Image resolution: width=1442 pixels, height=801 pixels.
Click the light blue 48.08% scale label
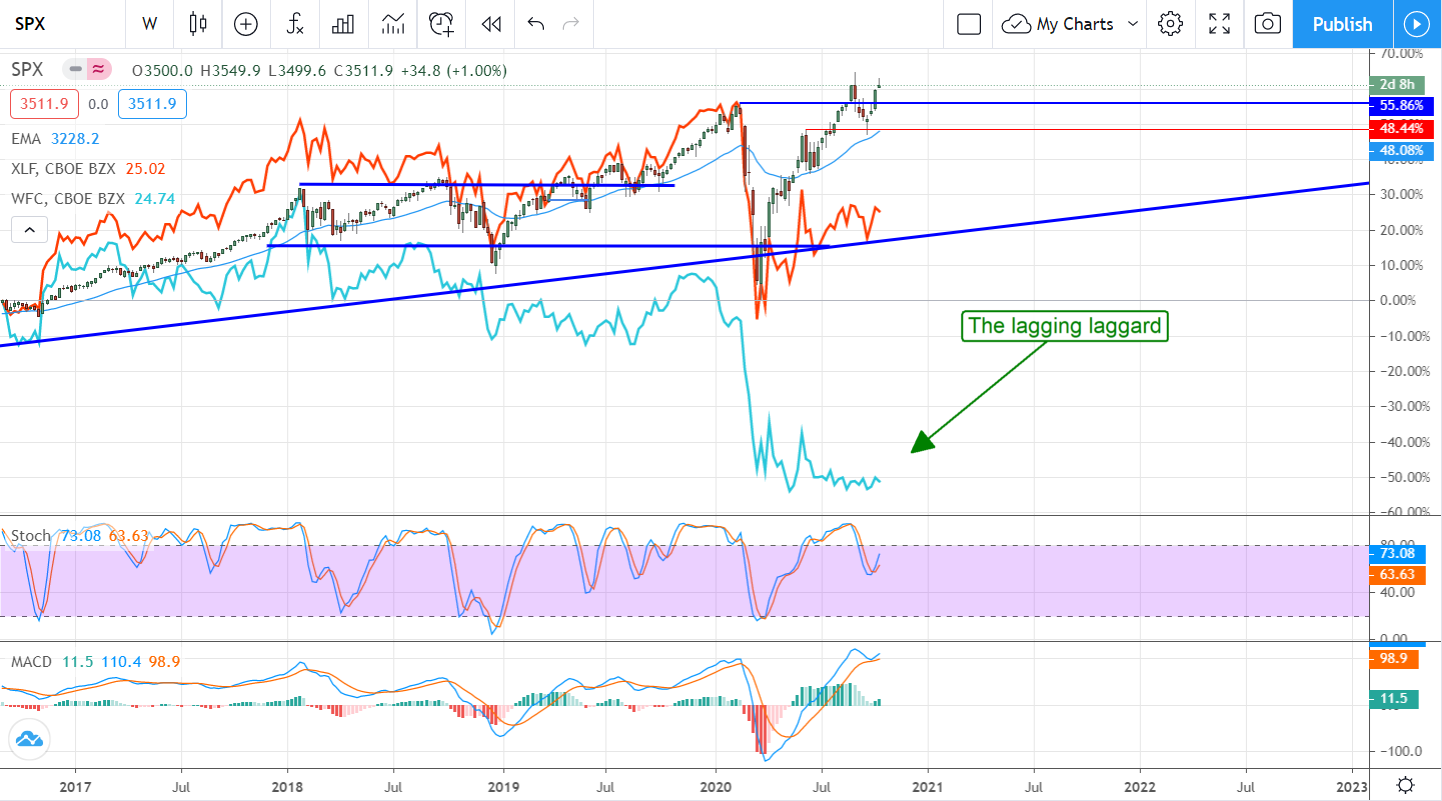click(1401, 150)
